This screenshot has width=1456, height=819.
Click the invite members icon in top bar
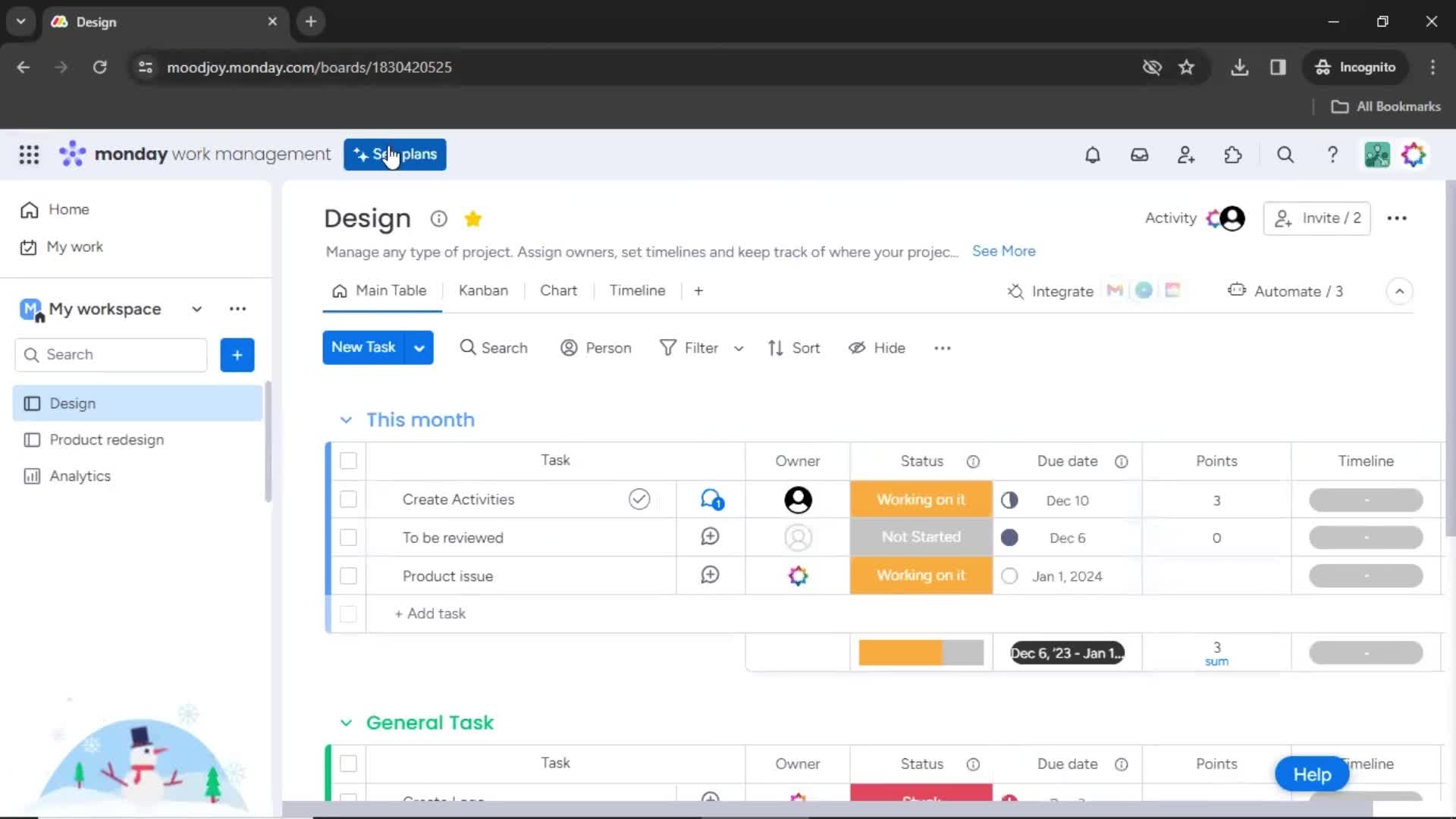(1186, 155)
